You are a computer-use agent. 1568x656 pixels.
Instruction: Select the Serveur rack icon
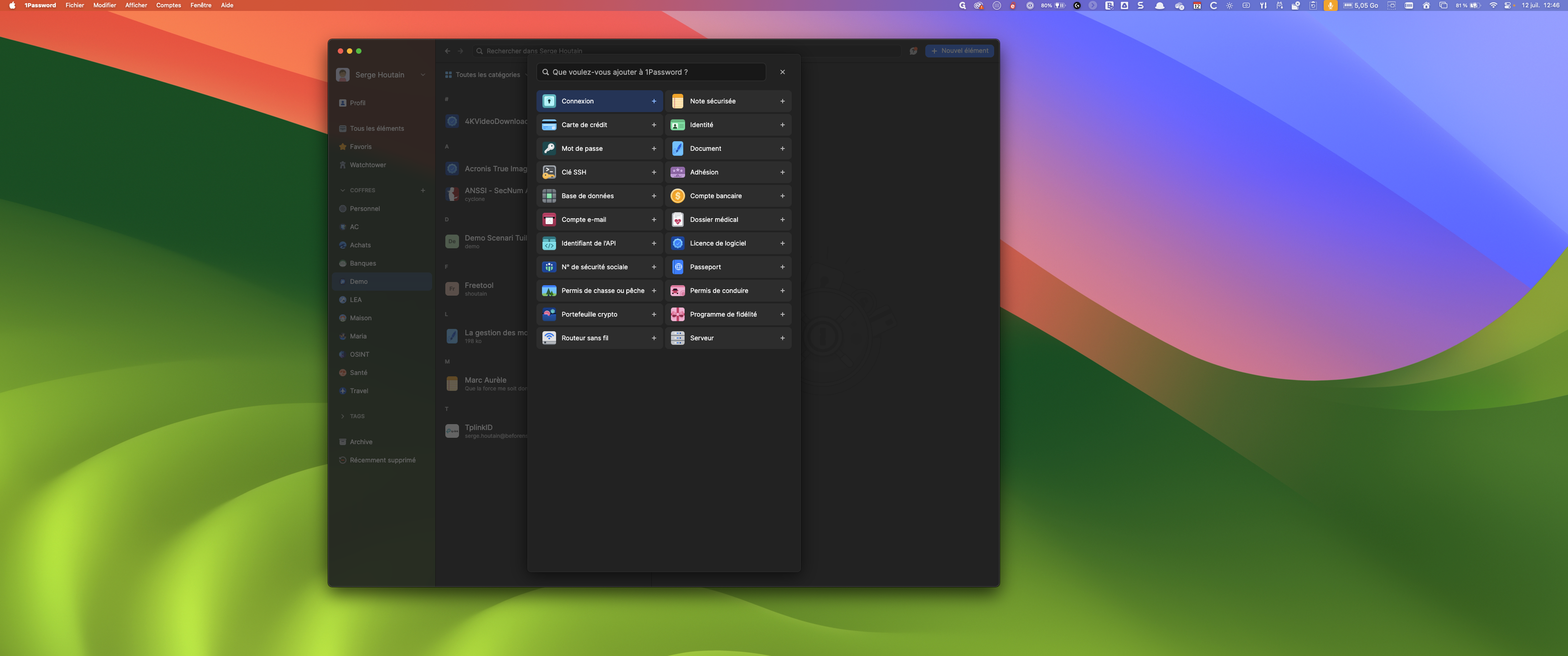pos(677,338)
